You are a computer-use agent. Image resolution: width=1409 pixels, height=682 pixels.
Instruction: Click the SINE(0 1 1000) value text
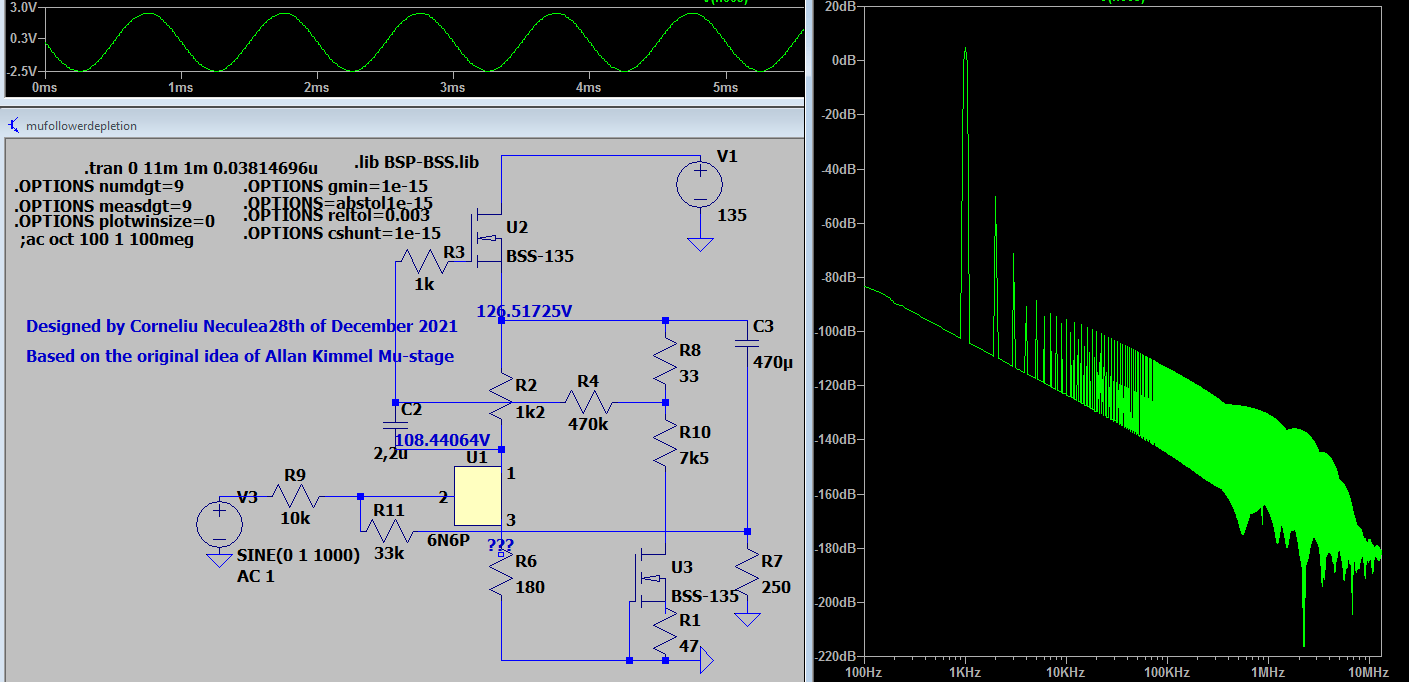tap(298, 556)
